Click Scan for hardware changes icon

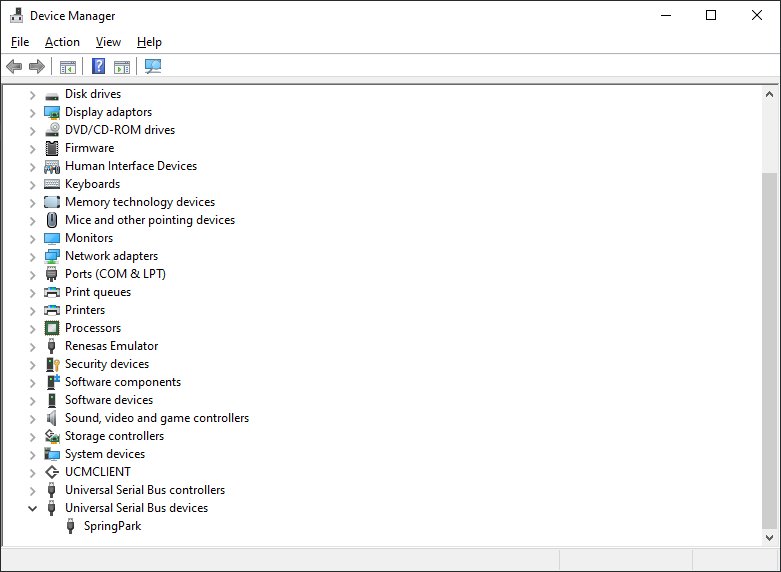[x=153, y=66]
